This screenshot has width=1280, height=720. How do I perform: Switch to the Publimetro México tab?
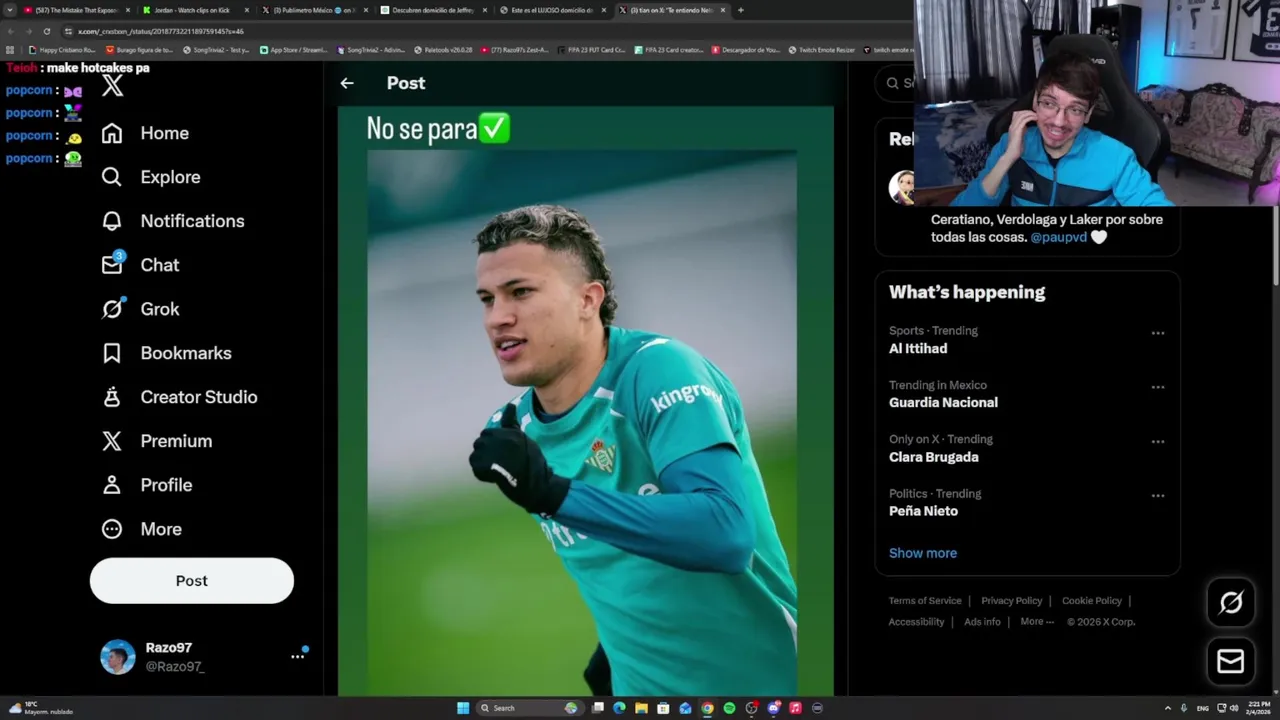[x=315, y=10]
